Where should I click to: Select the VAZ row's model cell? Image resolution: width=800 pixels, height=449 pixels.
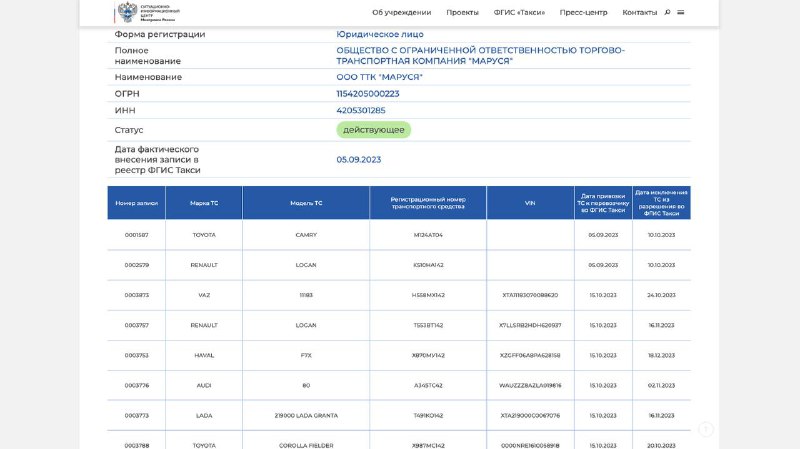coord(306,295)
